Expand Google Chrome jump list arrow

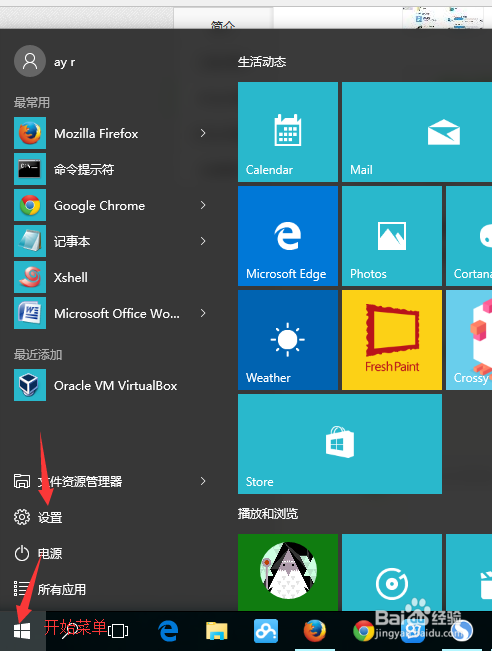[x=203, y=205]
